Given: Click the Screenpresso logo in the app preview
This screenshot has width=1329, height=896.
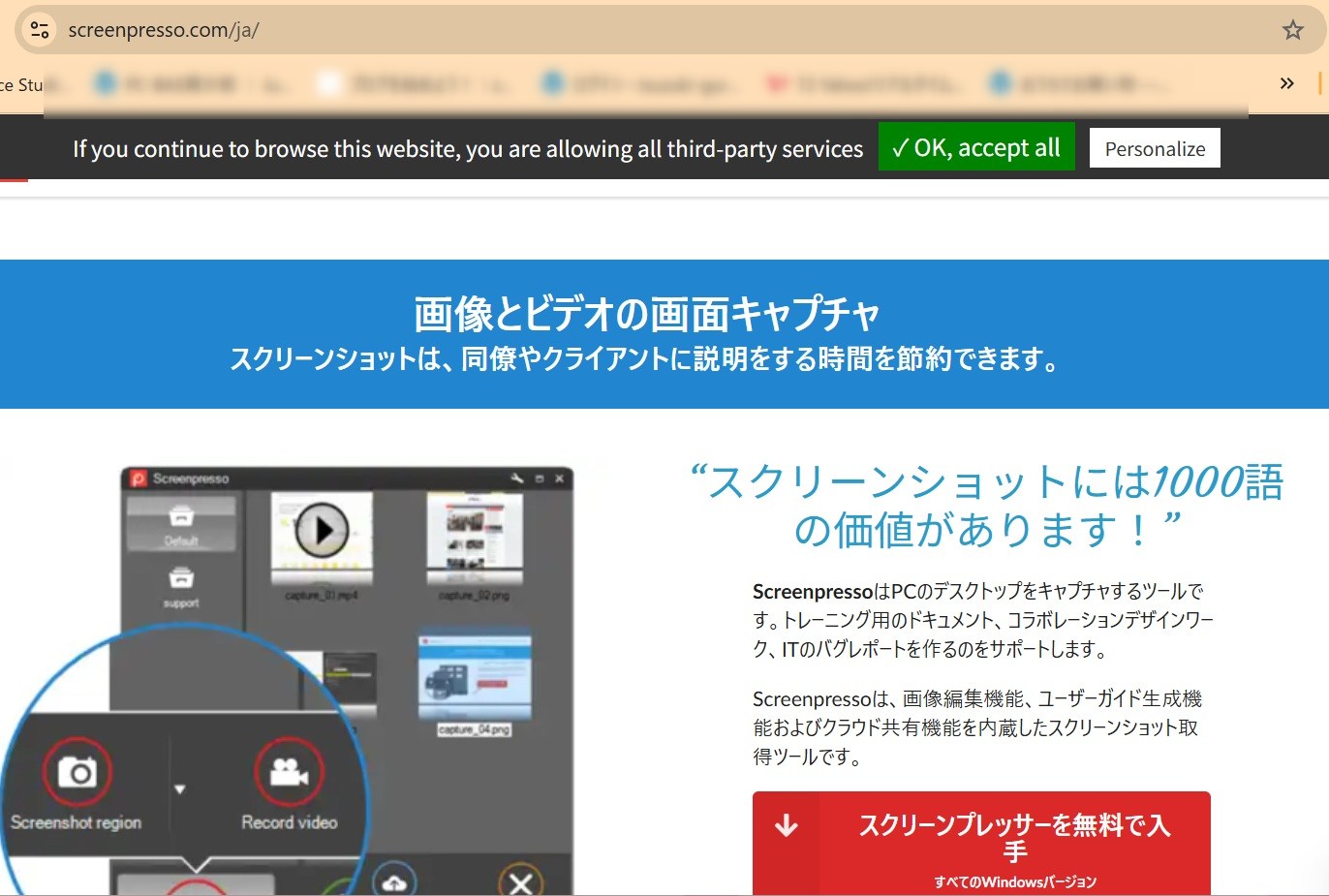Looking at the screenshot, I should pos(139,479).
